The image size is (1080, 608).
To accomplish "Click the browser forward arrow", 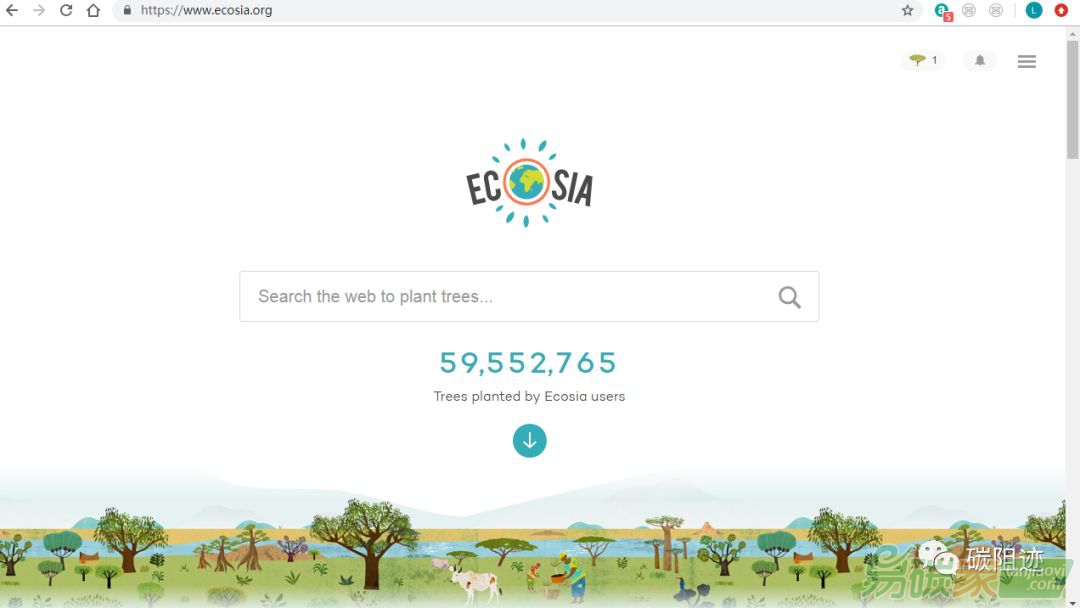I will click(x=39, y=10).
